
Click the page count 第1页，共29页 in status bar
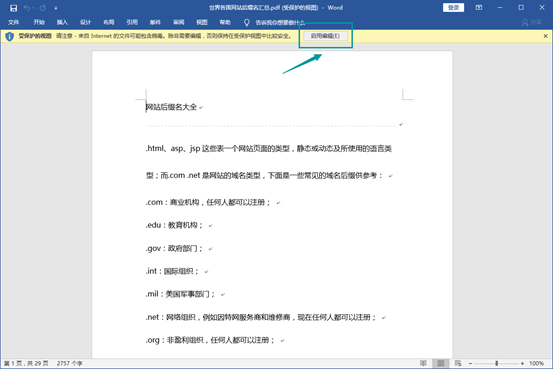click(26, 363)
